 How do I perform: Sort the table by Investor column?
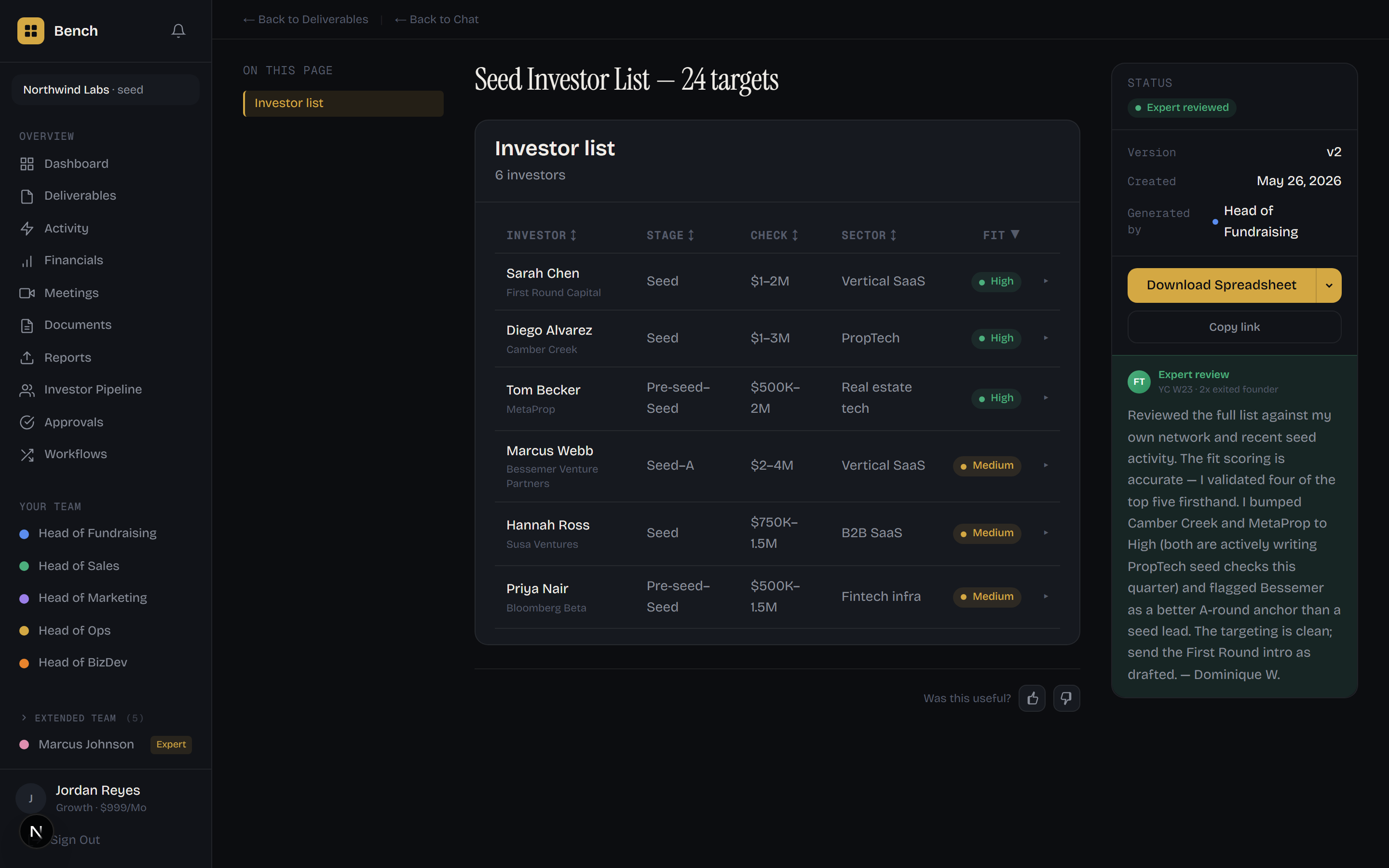541,235
